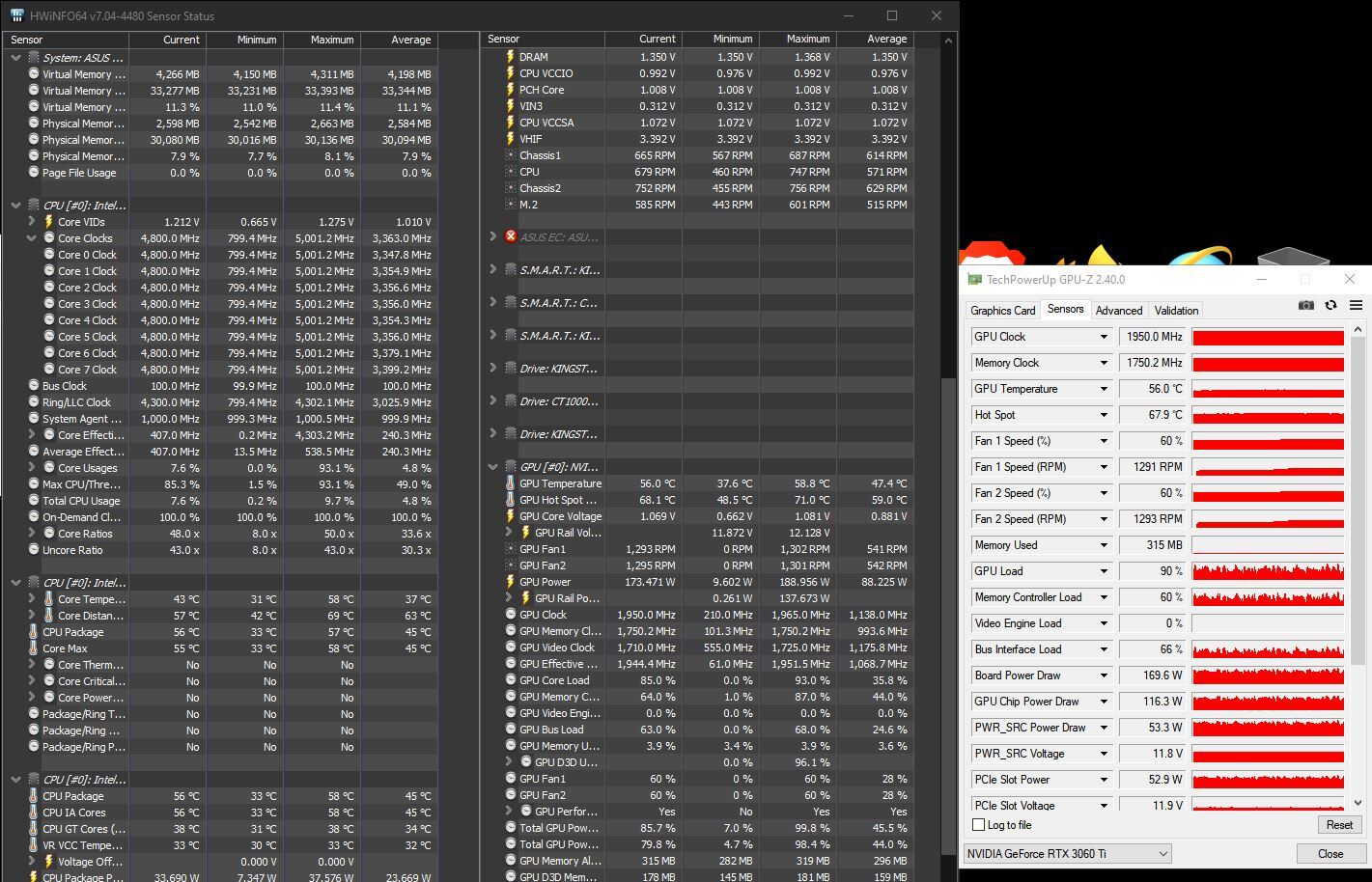Click the CPU Package thermometer icon

[34, 632]
